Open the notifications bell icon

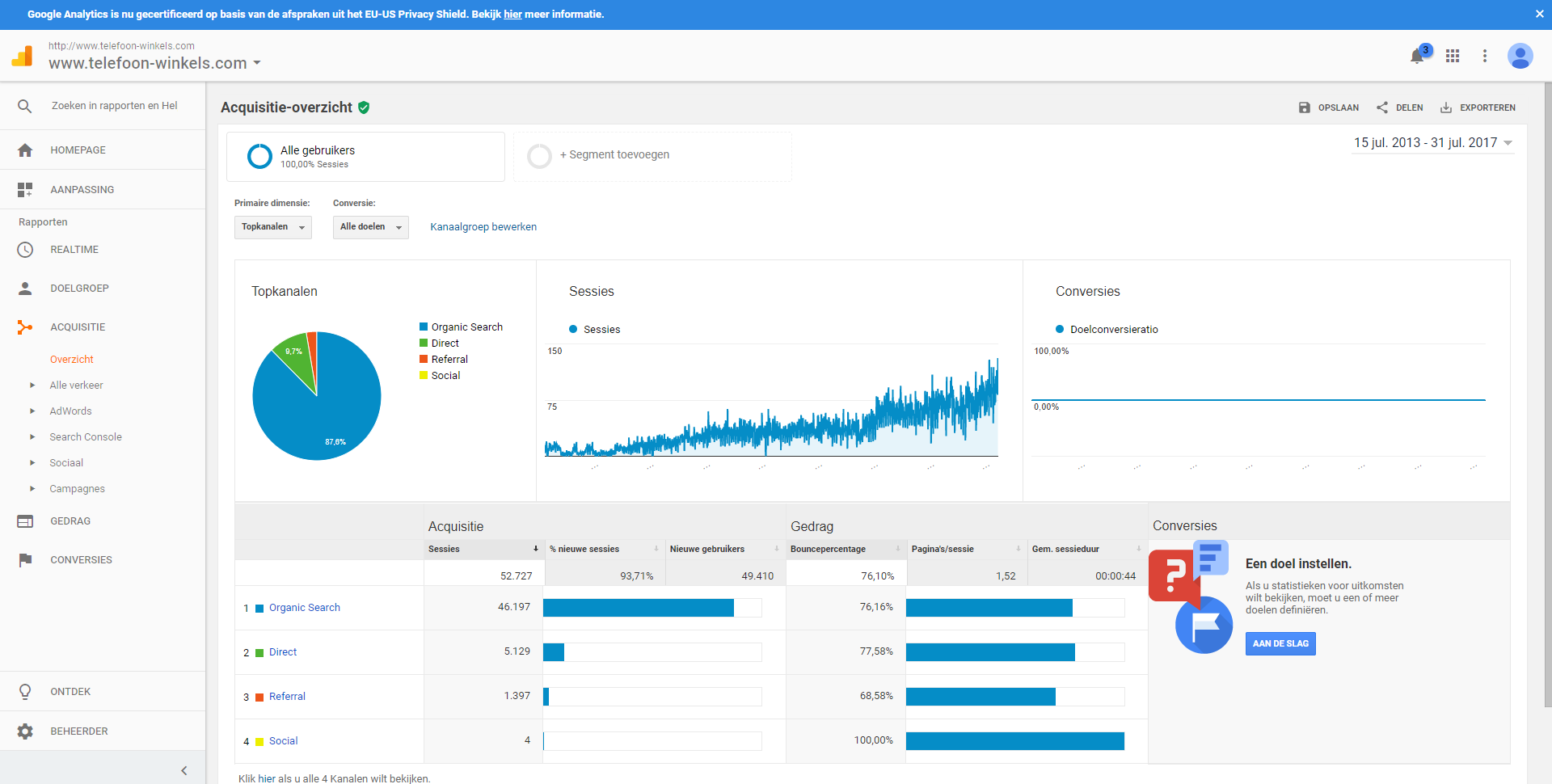coord(1417,56)
